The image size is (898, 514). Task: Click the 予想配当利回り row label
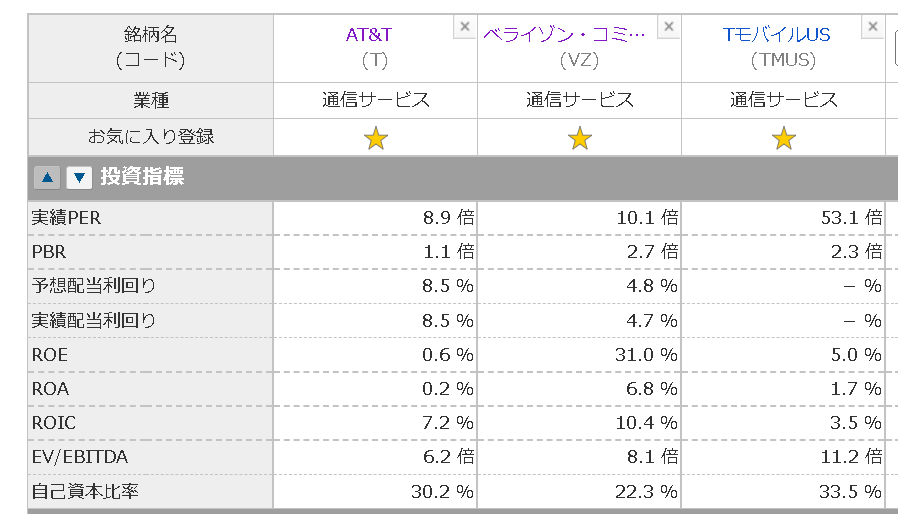coord(94,286)
